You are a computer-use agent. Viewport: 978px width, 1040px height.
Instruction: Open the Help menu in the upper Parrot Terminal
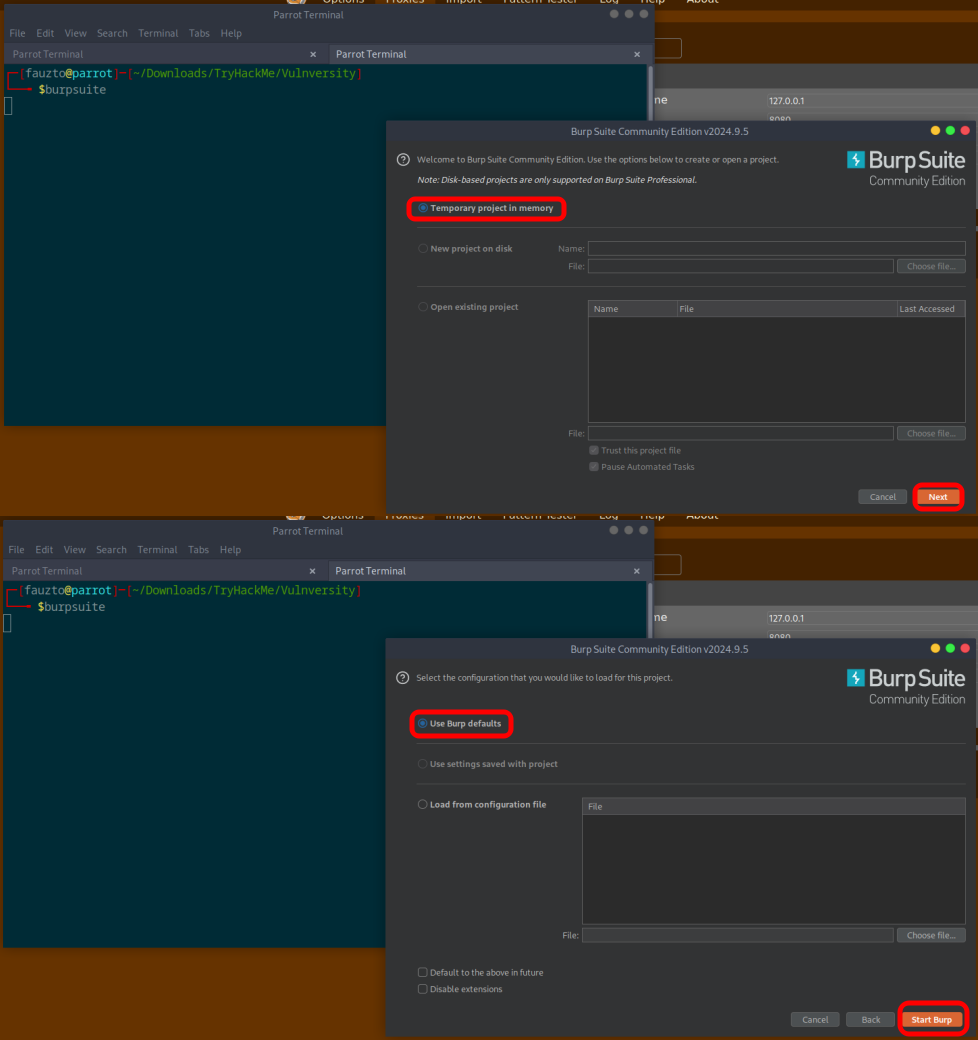point(231,33)
